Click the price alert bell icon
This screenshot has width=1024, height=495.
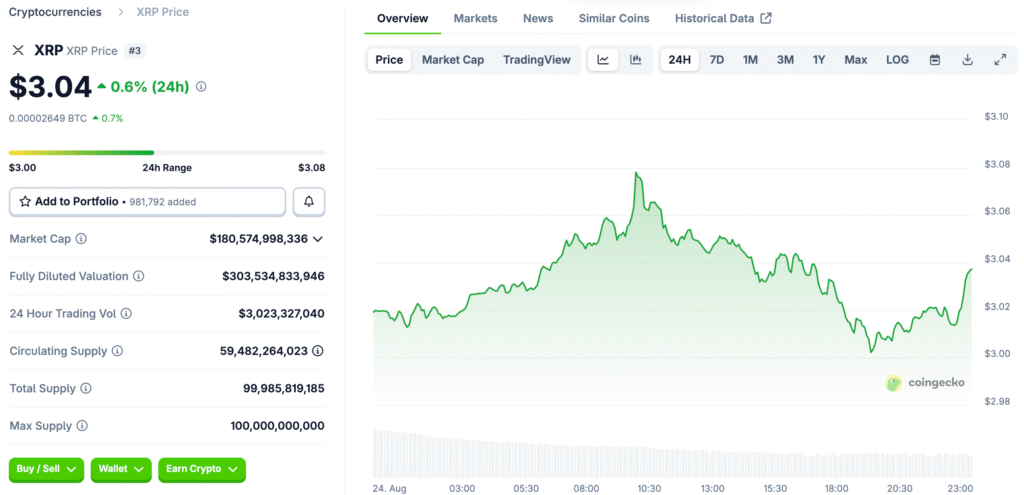click(x=309, y=202)
